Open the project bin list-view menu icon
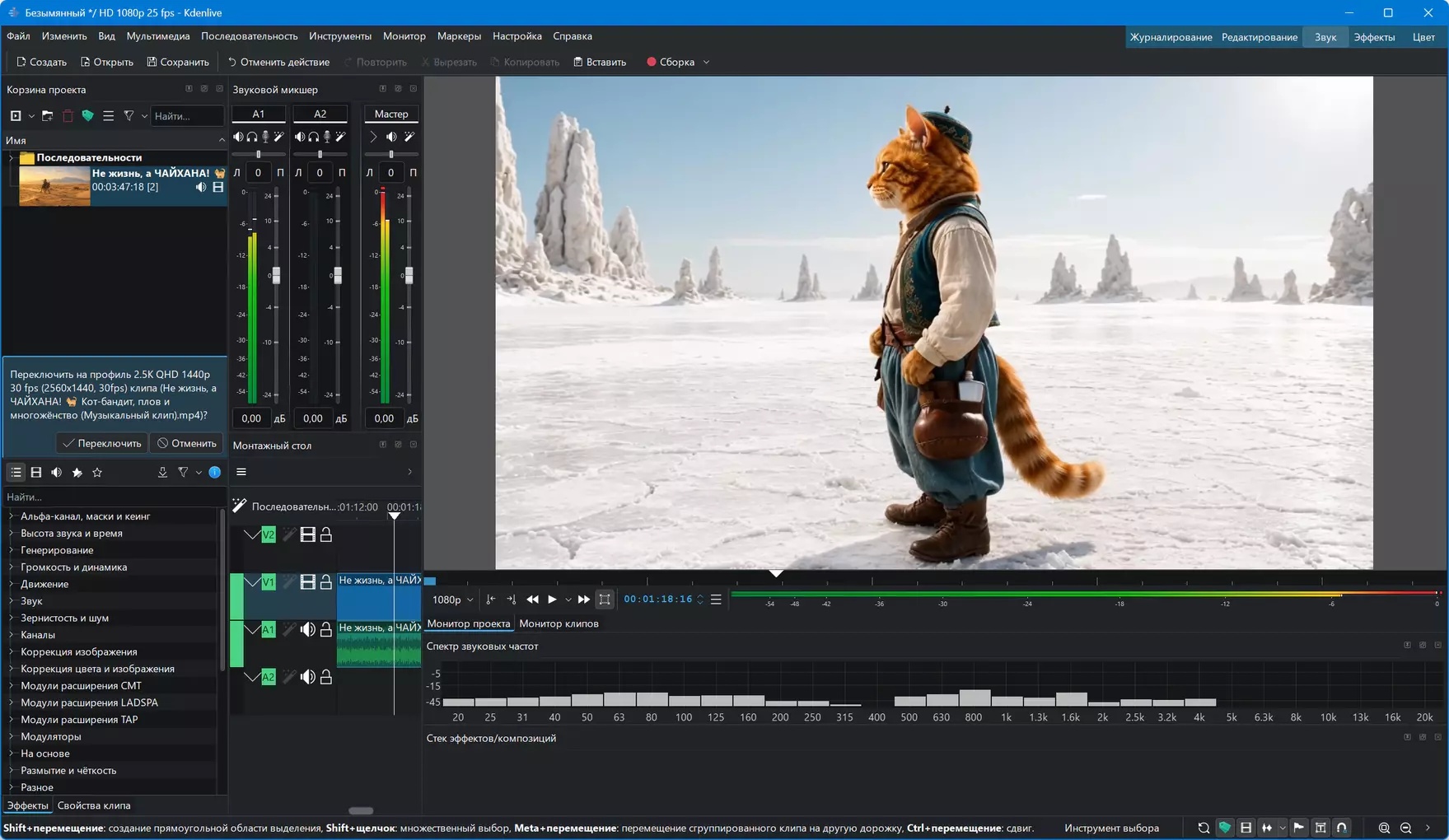 [x=108, y=116]
